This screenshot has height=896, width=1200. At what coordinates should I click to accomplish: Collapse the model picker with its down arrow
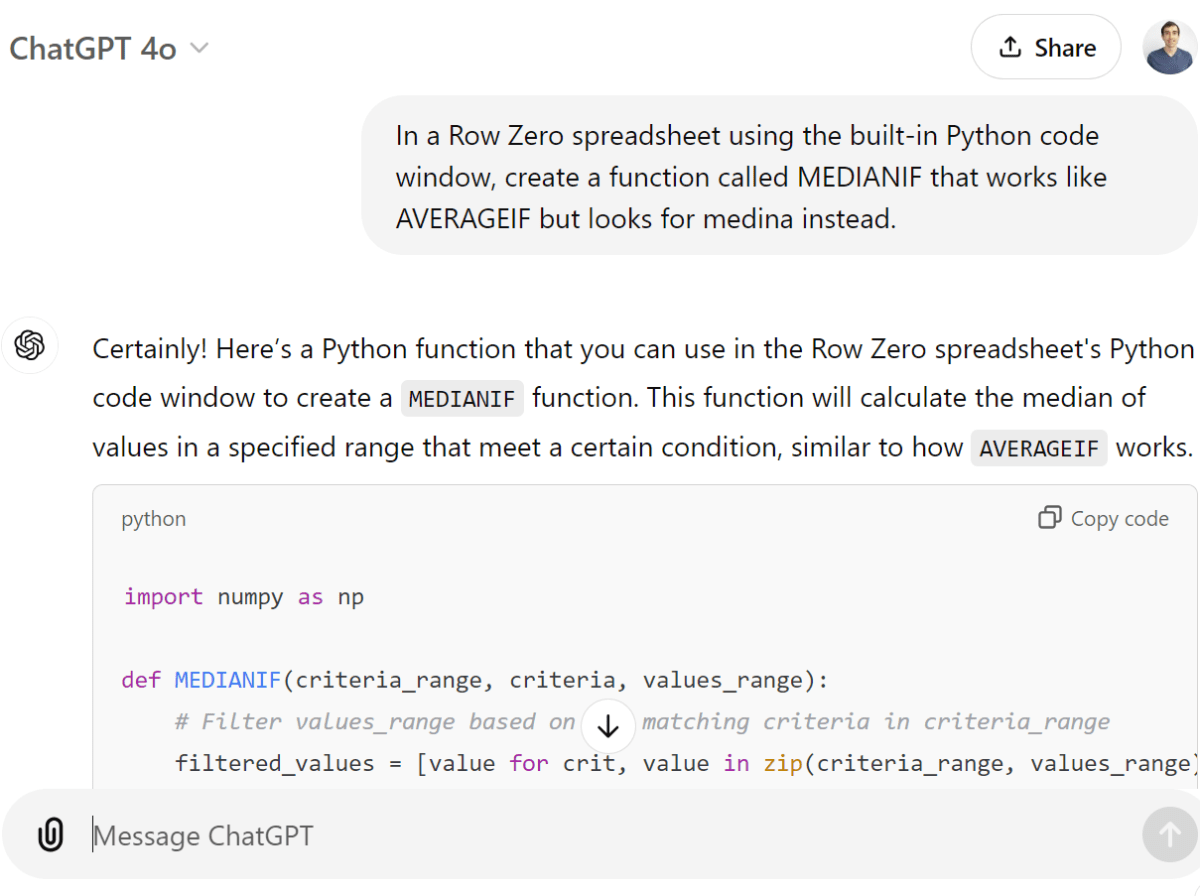[x=198, y=48]
